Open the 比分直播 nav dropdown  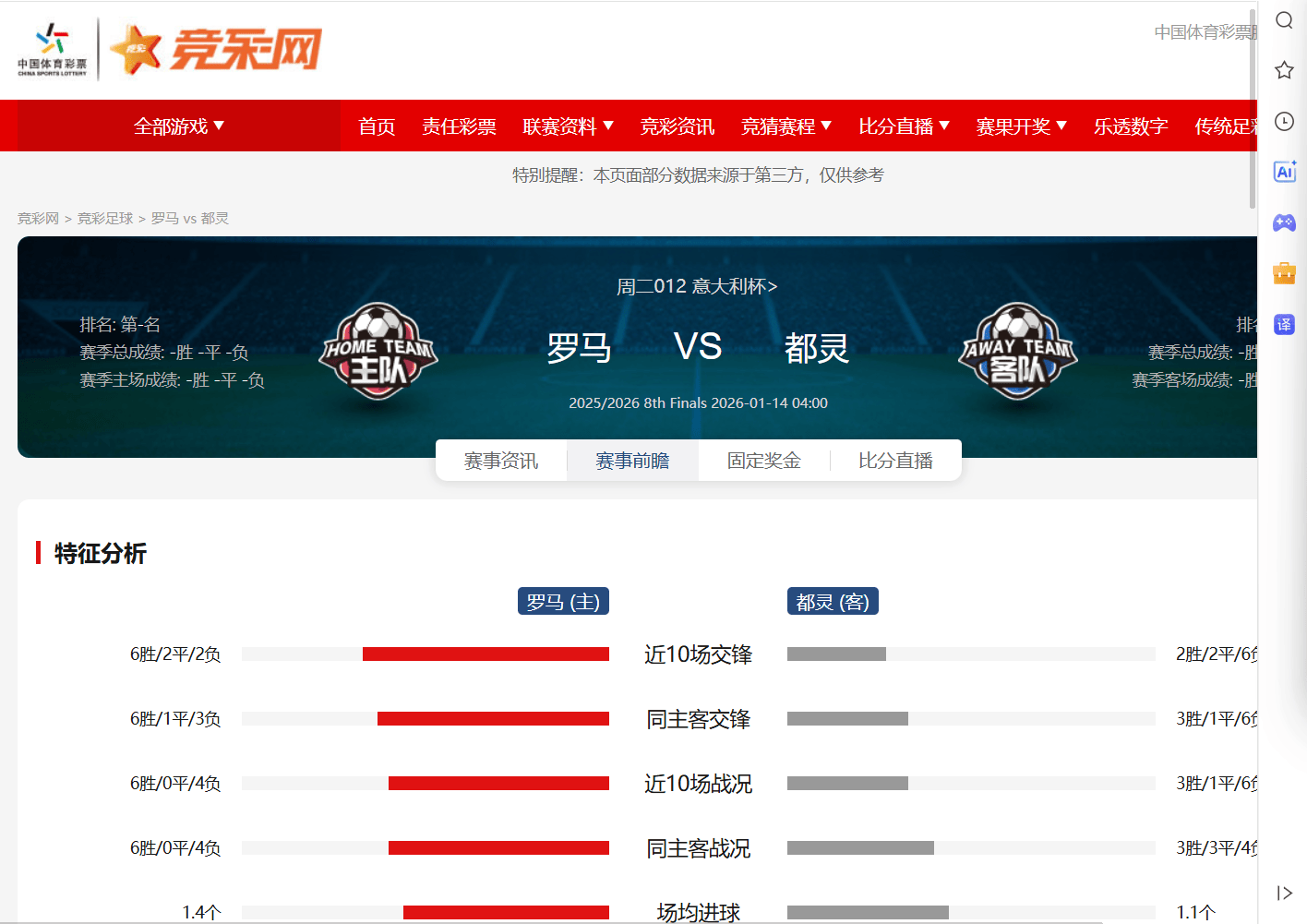point(904,126)
